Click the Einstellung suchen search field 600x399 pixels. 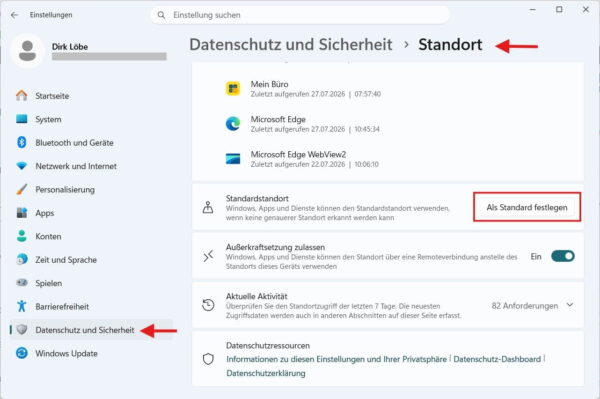coord(300,15)
